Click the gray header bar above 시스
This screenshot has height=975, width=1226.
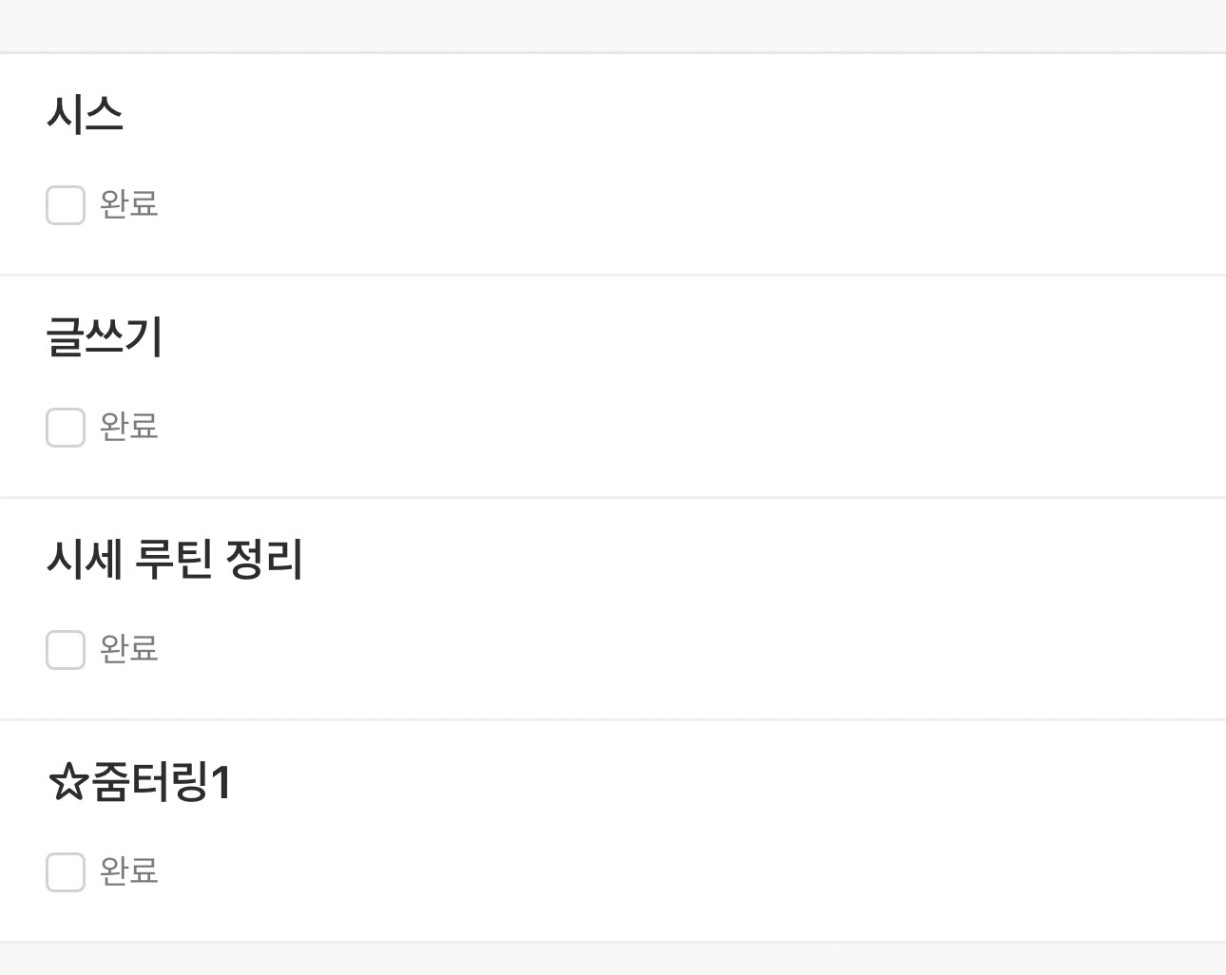pos(613,25)
